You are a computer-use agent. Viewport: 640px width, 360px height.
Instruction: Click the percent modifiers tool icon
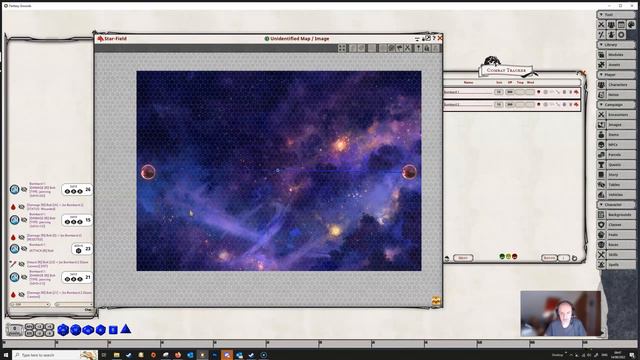601,35
